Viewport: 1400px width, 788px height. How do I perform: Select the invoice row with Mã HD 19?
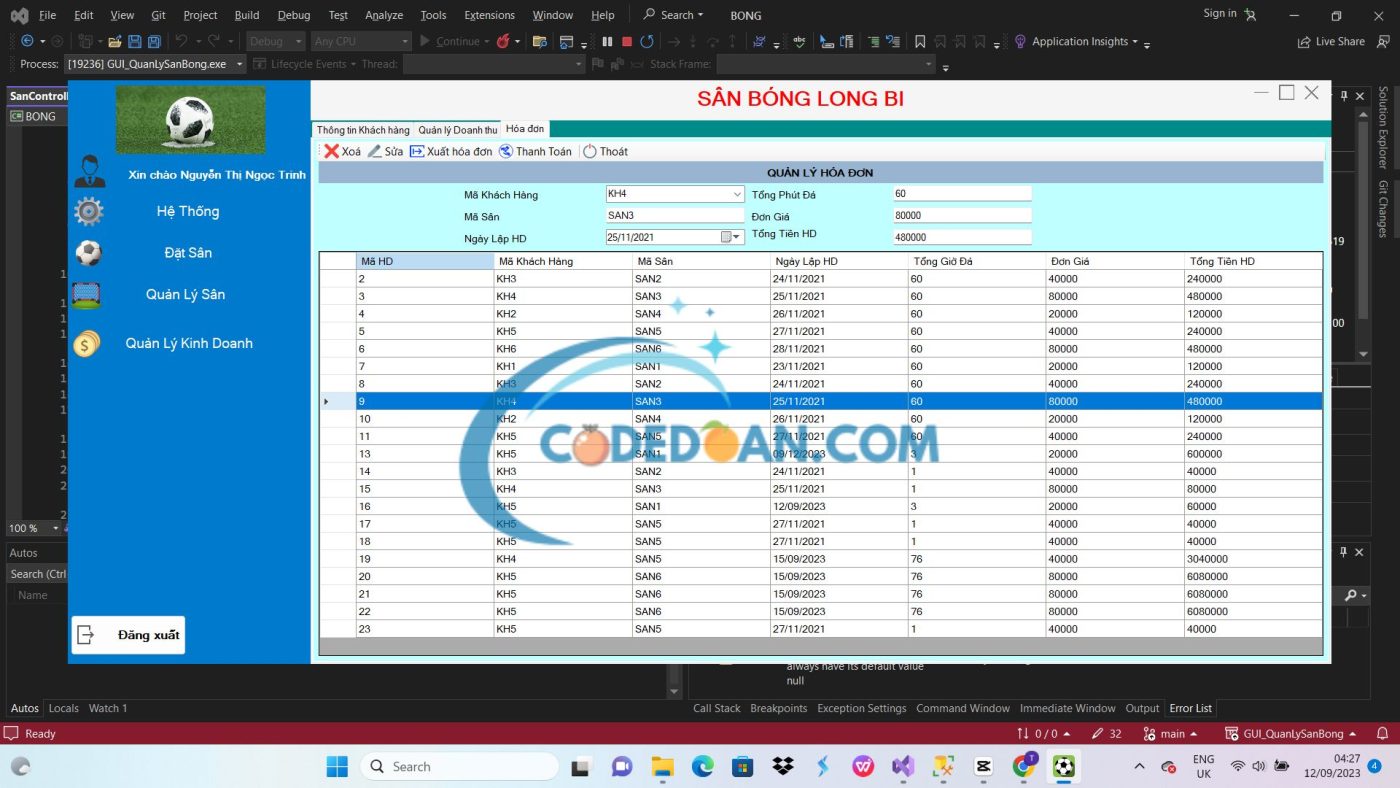point(821,559)
